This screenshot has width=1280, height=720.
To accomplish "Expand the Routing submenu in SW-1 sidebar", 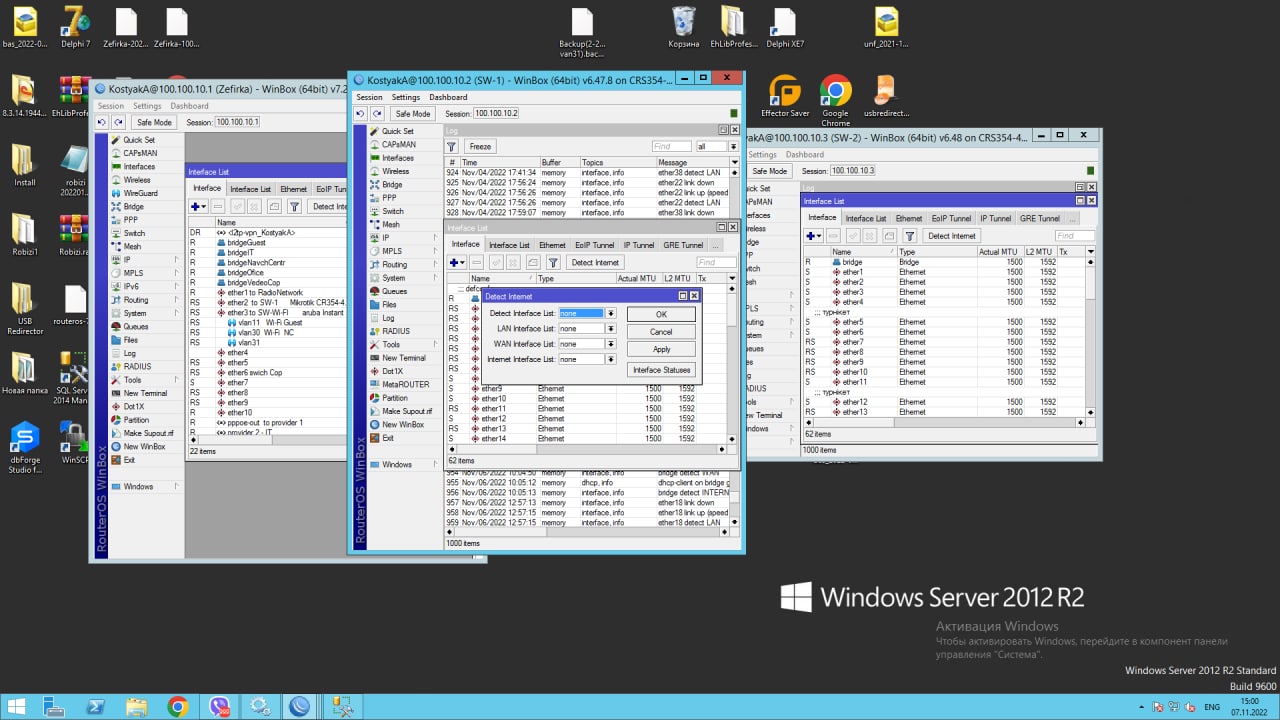I will [x=404, y=264].
